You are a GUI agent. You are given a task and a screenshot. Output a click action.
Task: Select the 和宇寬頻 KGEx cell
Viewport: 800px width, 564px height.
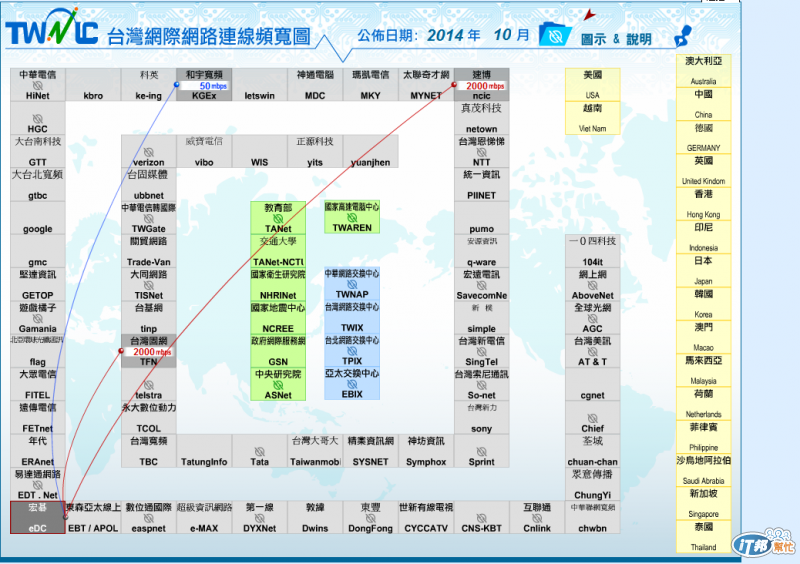(x=204, y=85)
